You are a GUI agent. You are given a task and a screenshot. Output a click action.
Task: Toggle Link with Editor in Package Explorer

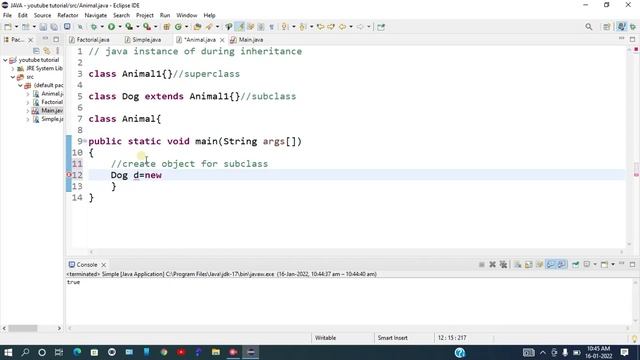(x=47, y=51)
